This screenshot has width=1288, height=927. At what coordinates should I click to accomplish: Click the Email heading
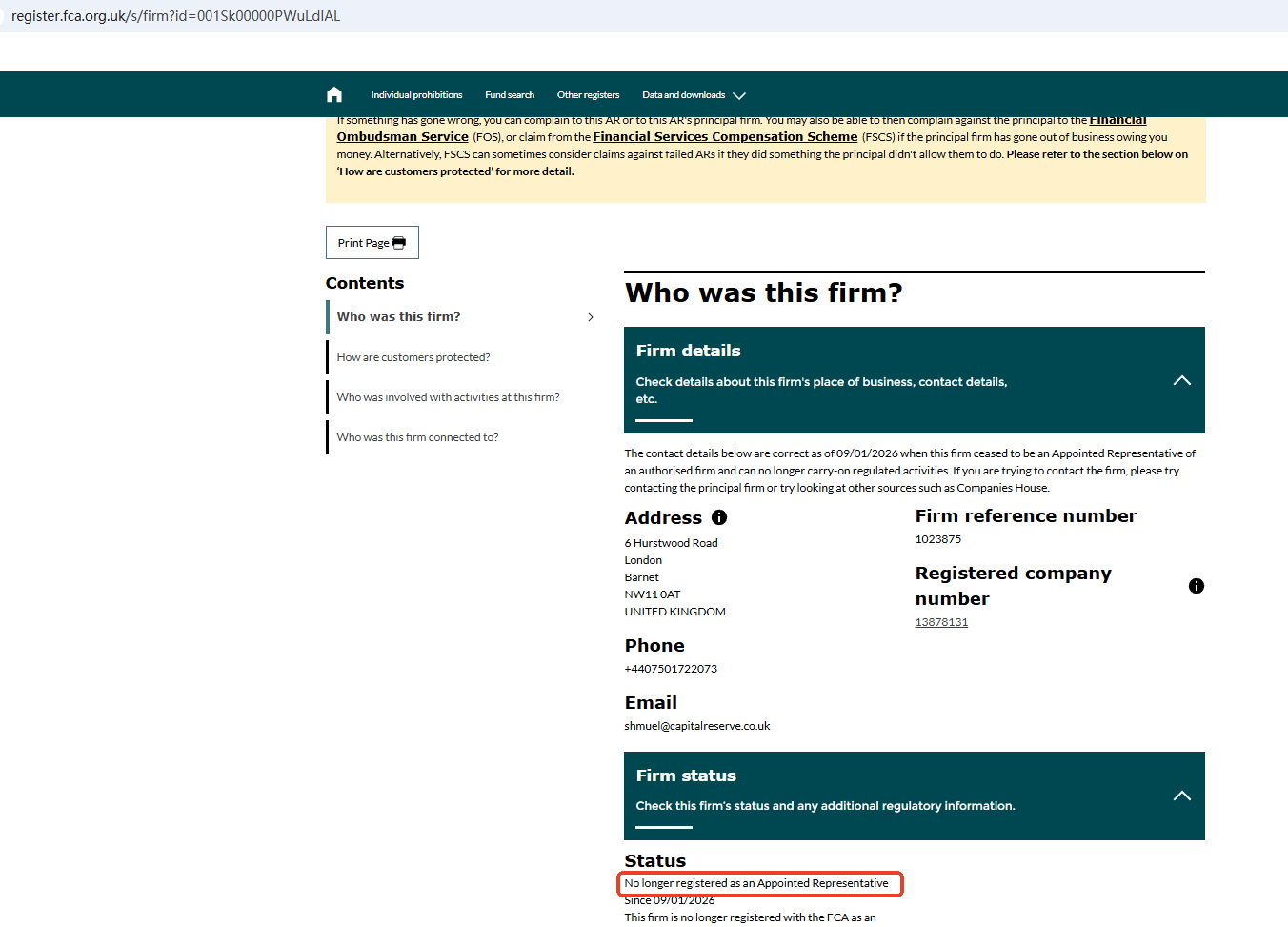tap(651, 702)
